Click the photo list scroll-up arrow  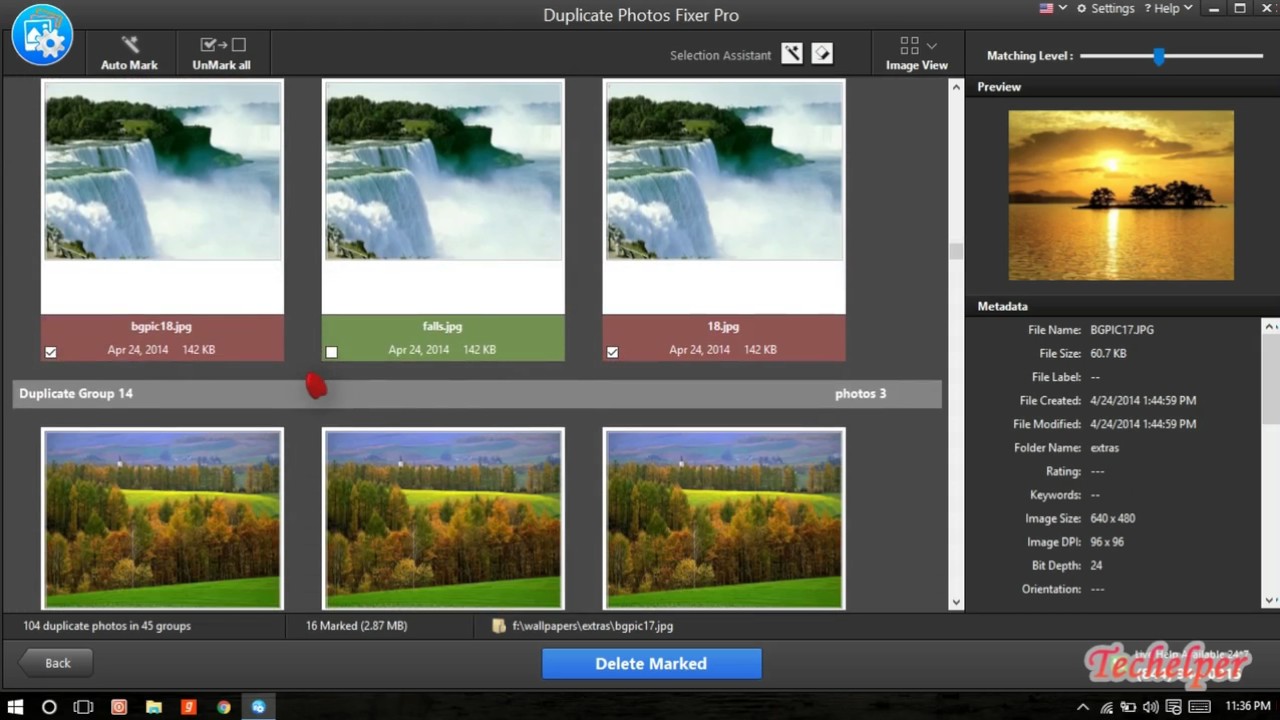point(956,88)
